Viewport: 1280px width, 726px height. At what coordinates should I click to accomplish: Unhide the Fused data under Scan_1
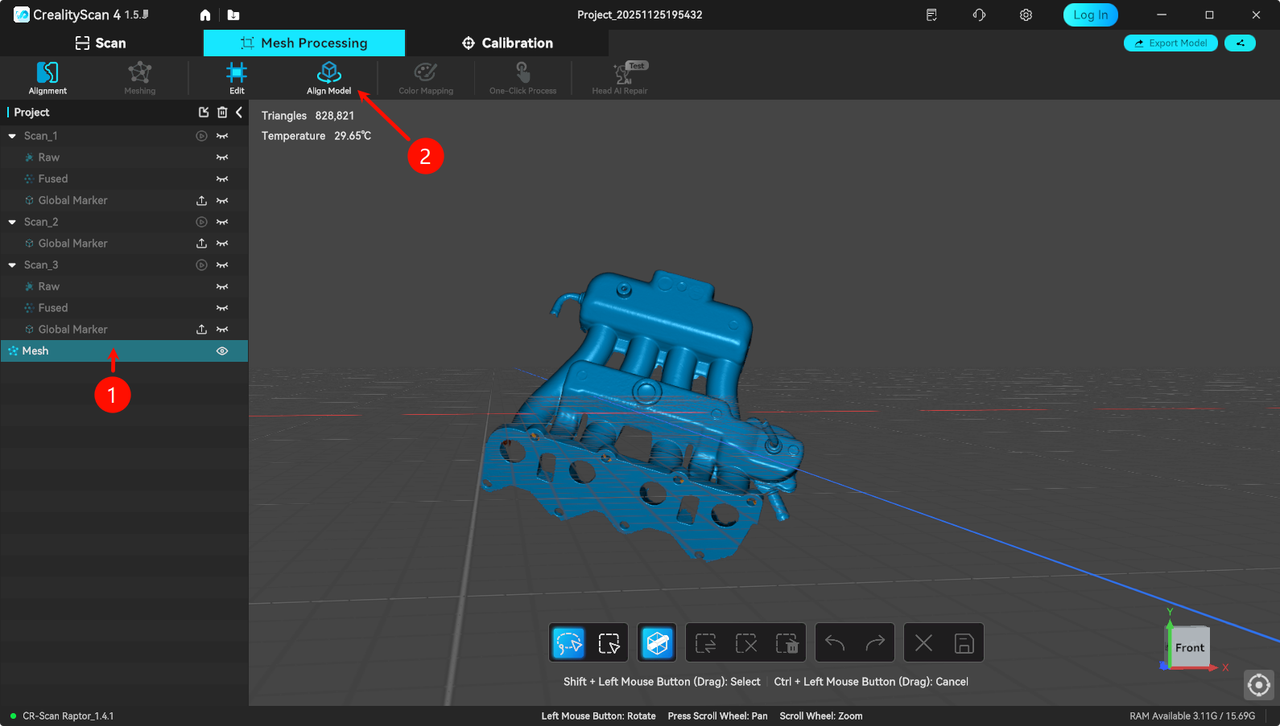(x=222, y=178)
